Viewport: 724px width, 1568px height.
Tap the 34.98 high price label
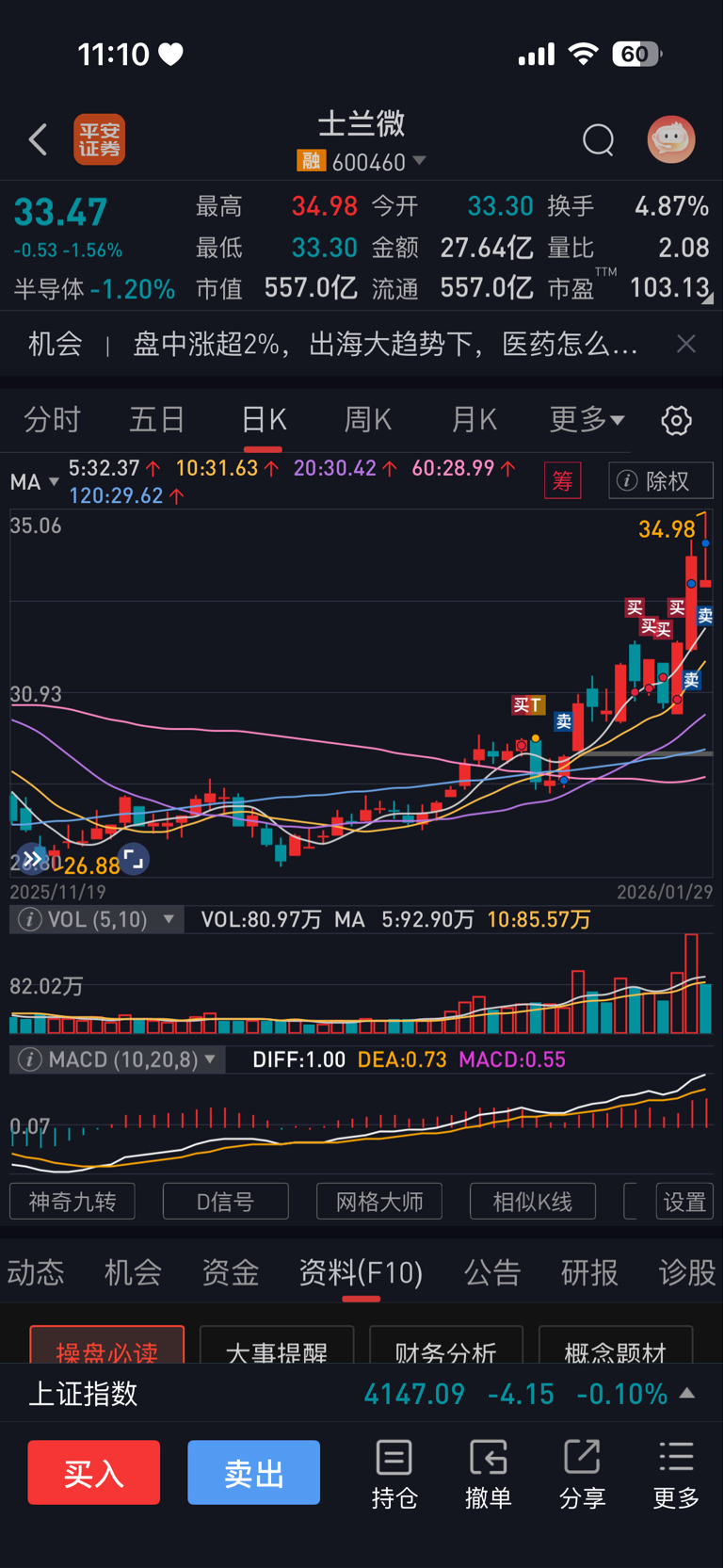click(667, 529)
